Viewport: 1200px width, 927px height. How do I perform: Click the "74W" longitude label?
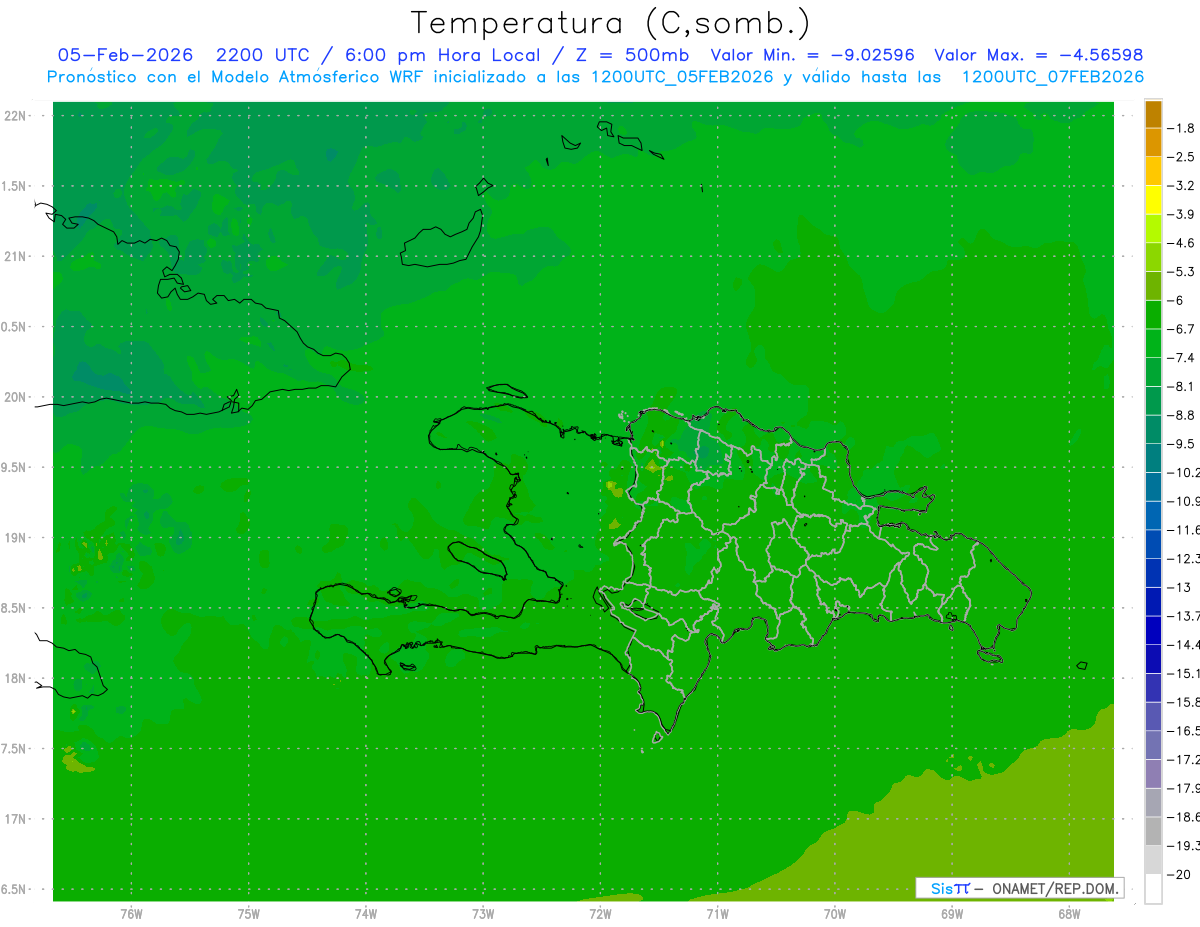tap(366, 914)
